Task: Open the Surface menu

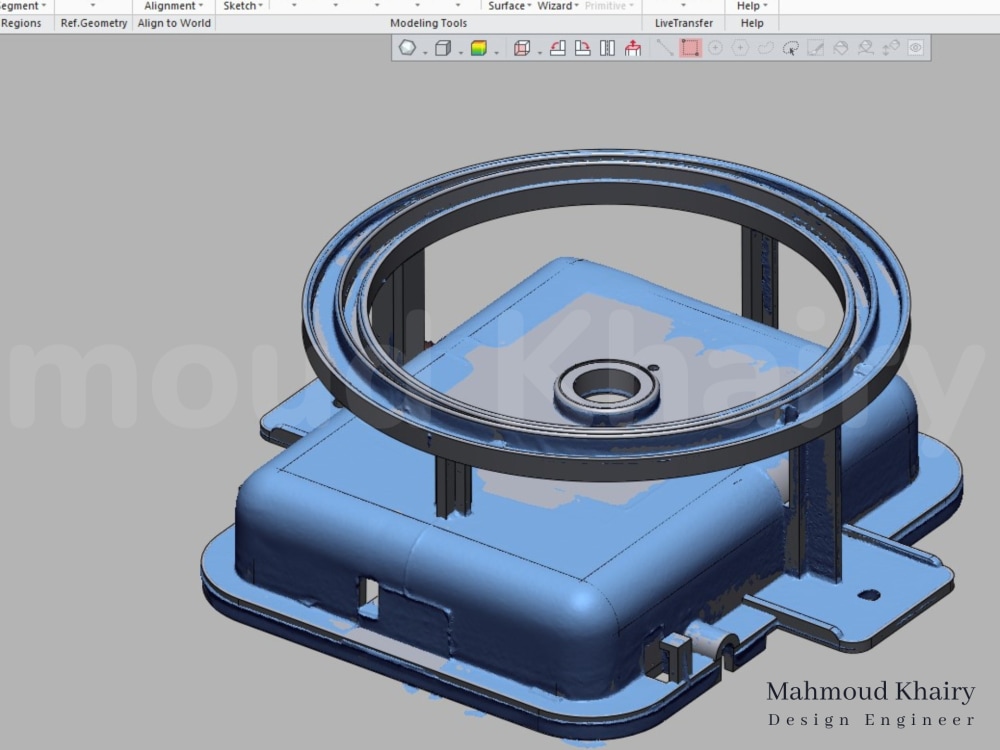Action: tap(508, 6)
